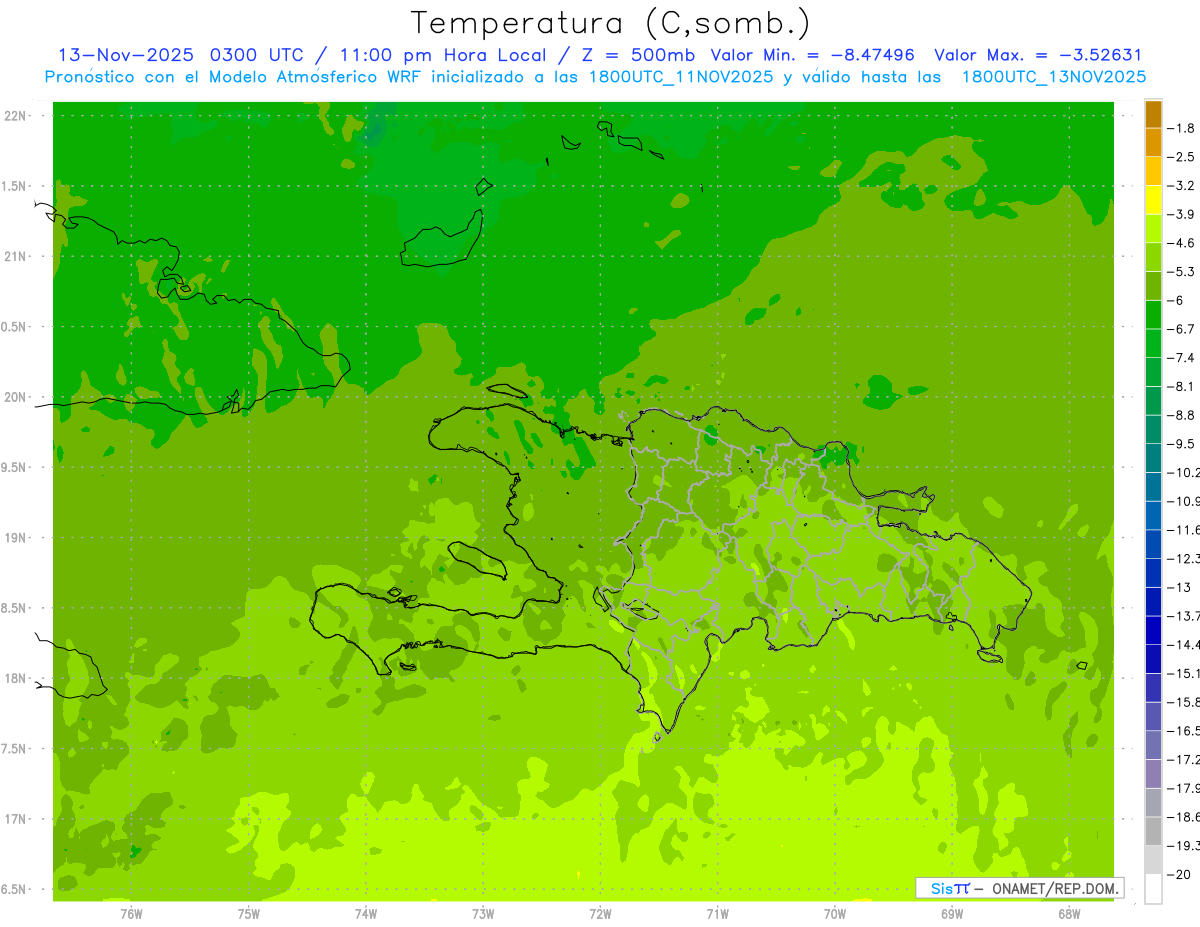
Task: Click the '69W' longitude label
Action: pyautogui.click(x=952, y=913)
